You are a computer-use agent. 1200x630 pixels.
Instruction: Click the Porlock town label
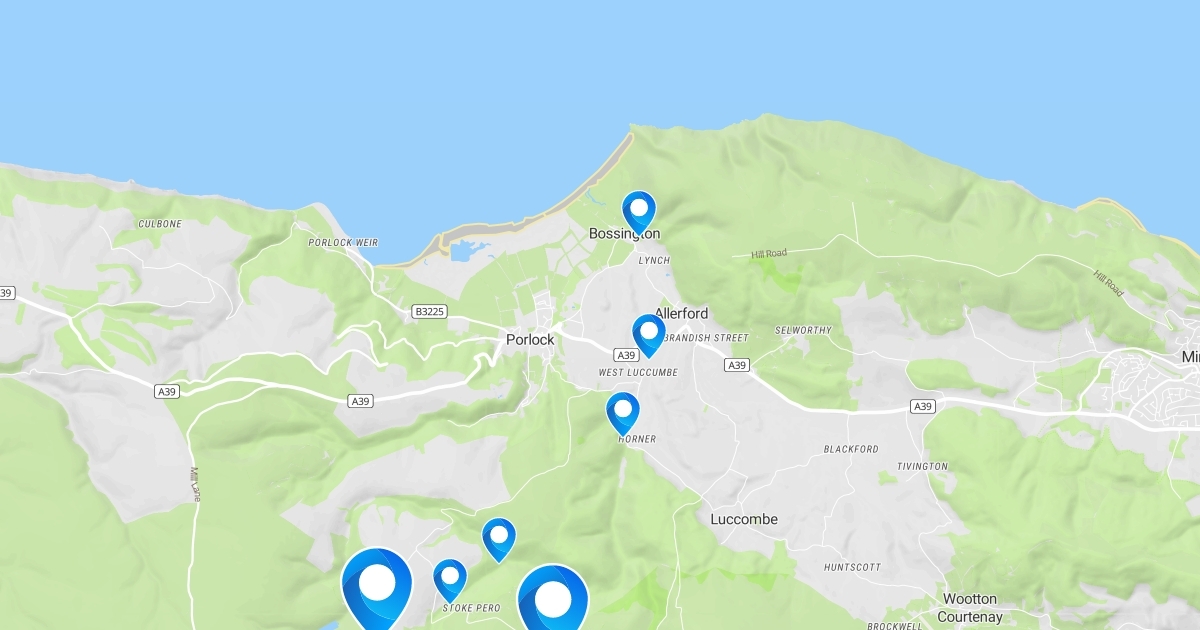click(530, 340)
